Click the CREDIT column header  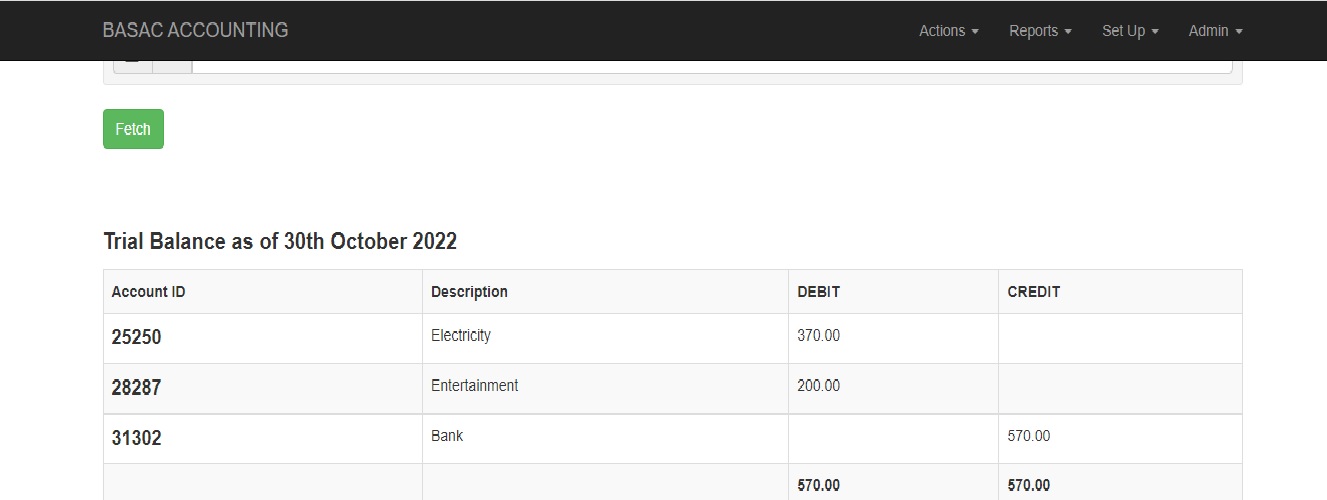pos(1033,292)
